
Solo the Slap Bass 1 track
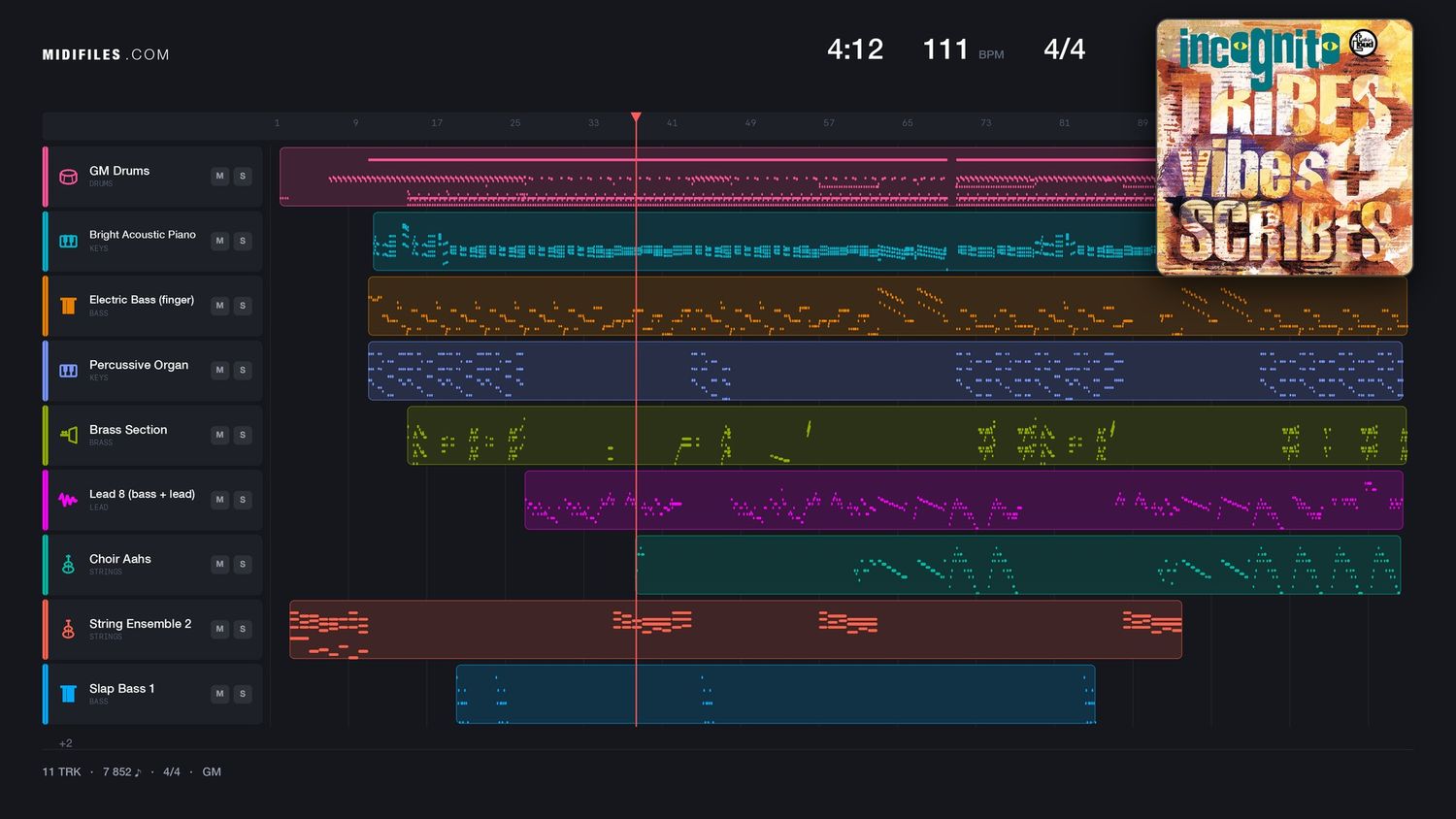(x=243, y=694)
